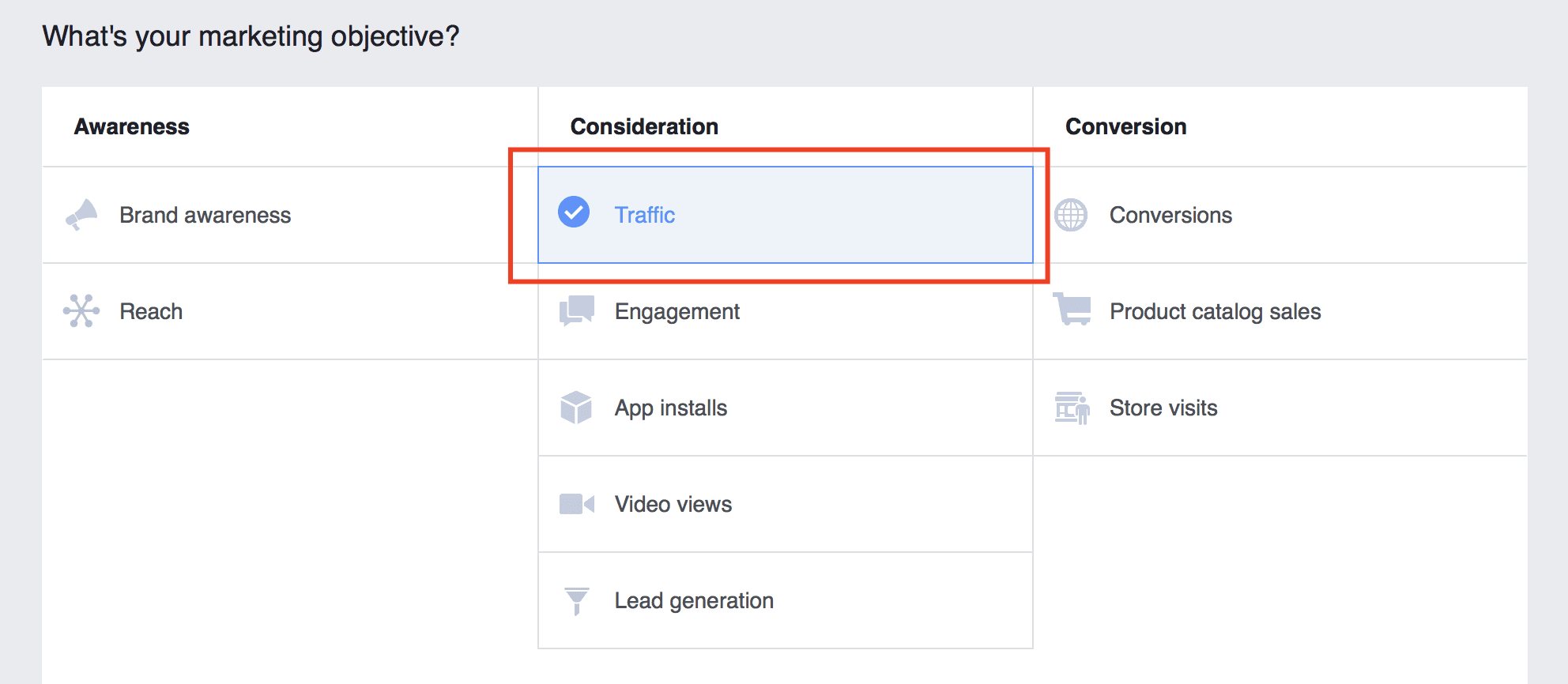The image size is (1568, 684).
Task: Pick the Product catalog sales cart icon
Action: [x=1072, y=310]
